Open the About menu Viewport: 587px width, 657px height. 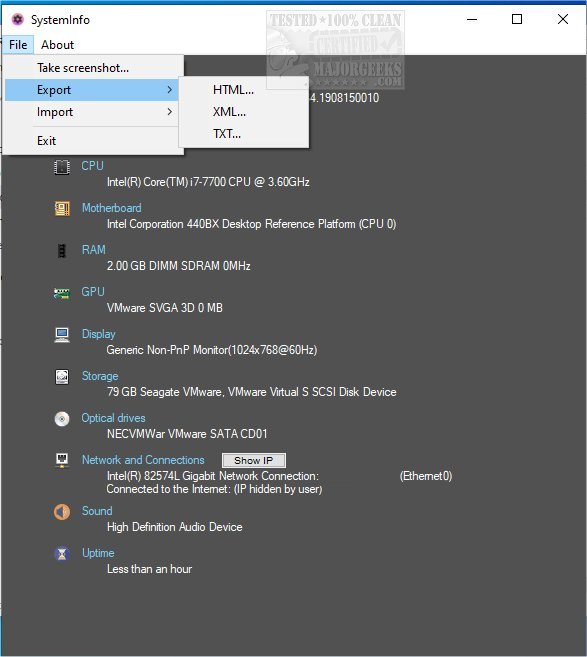(x=57, y=45)
